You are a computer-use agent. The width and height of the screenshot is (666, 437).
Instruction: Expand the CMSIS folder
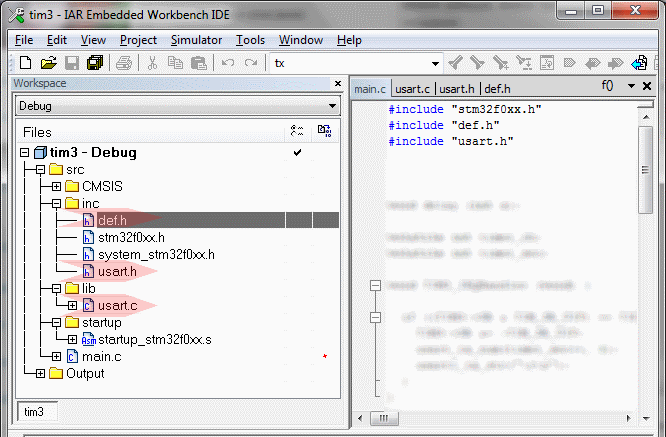(56, 186)
